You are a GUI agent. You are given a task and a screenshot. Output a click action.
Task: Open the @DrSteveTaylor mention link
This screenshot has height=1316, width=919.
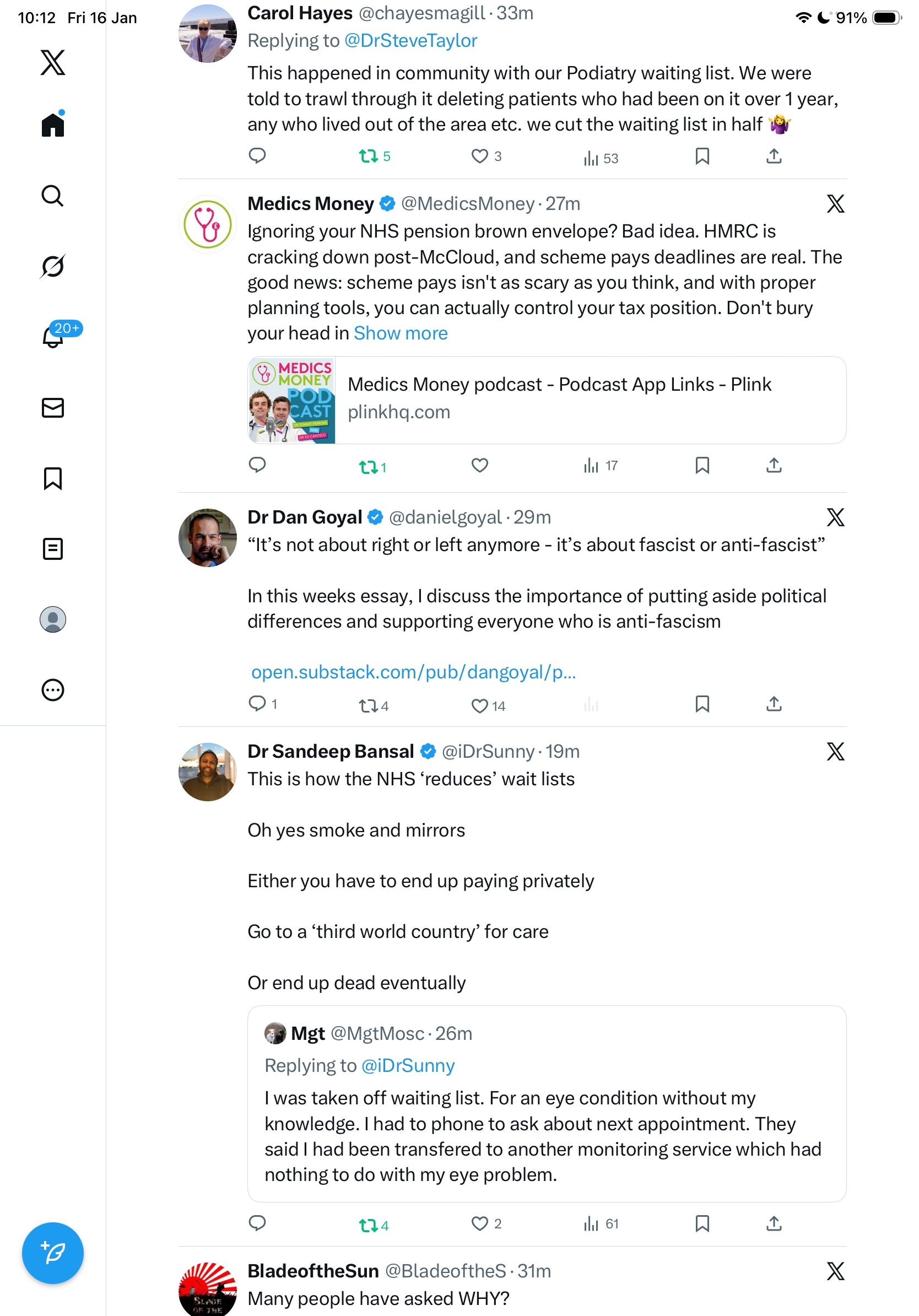coord(411,41)
